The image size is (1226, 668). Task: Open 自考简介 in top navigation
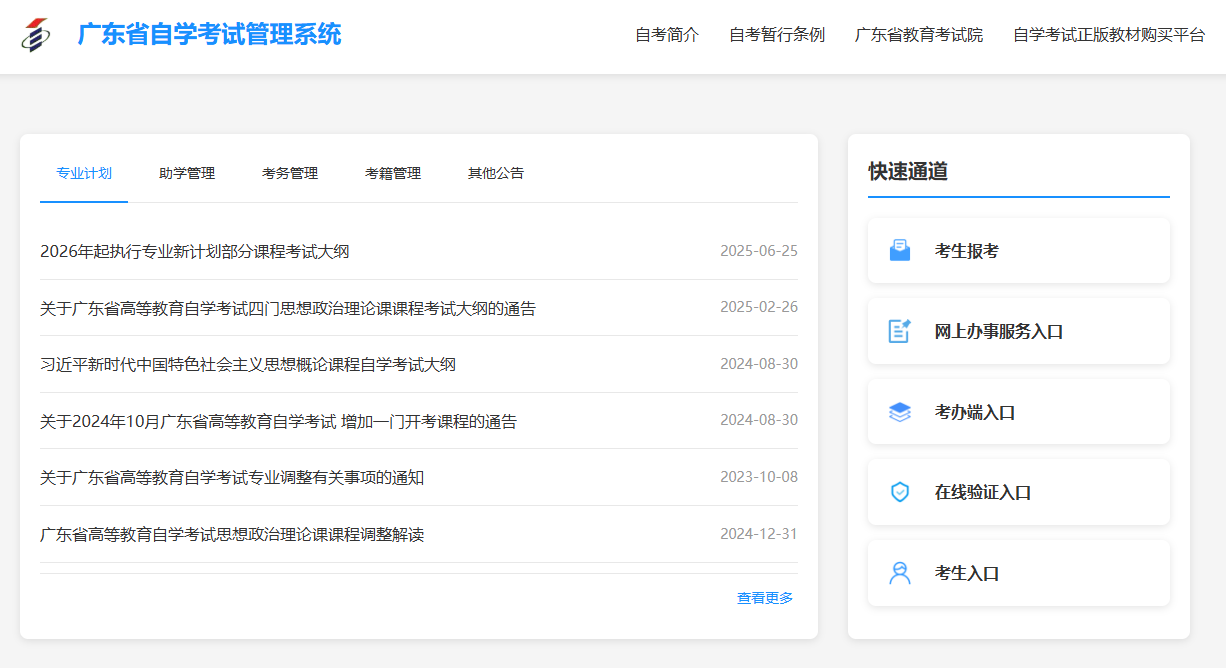[667, 35]
